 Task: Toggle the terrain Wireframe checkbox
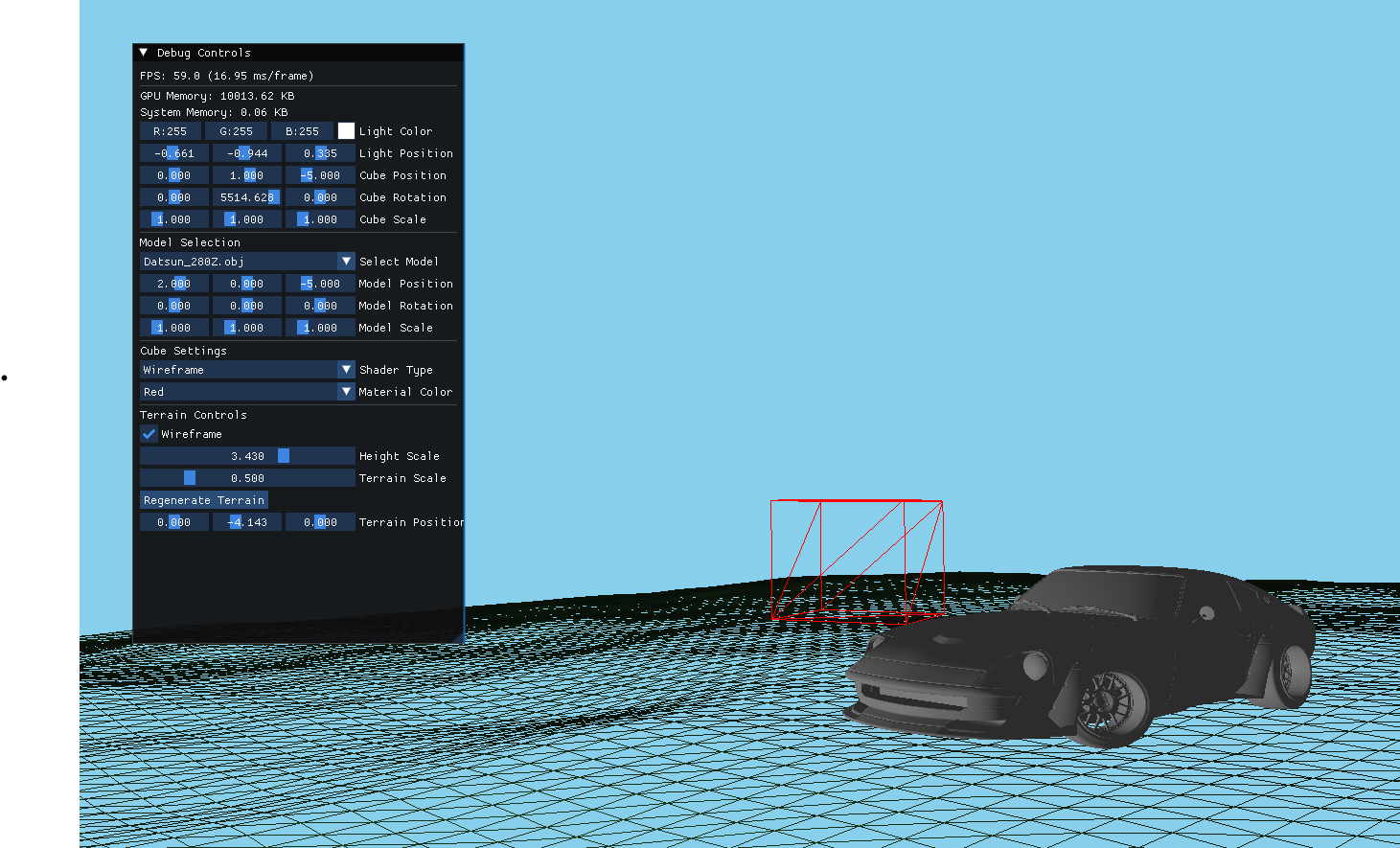(149, 434)
